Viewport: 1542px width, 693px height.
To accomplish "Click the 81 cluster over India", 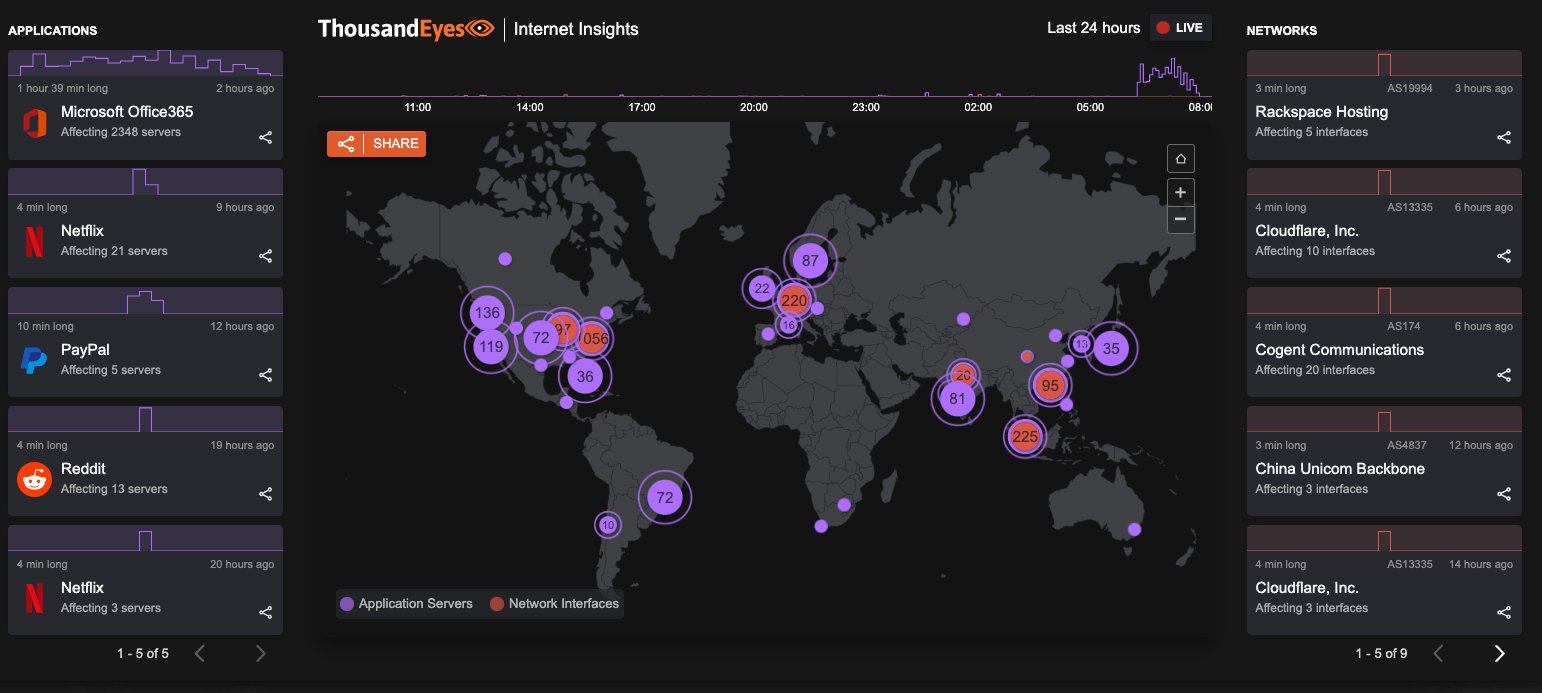I will [x=958, y=399].
